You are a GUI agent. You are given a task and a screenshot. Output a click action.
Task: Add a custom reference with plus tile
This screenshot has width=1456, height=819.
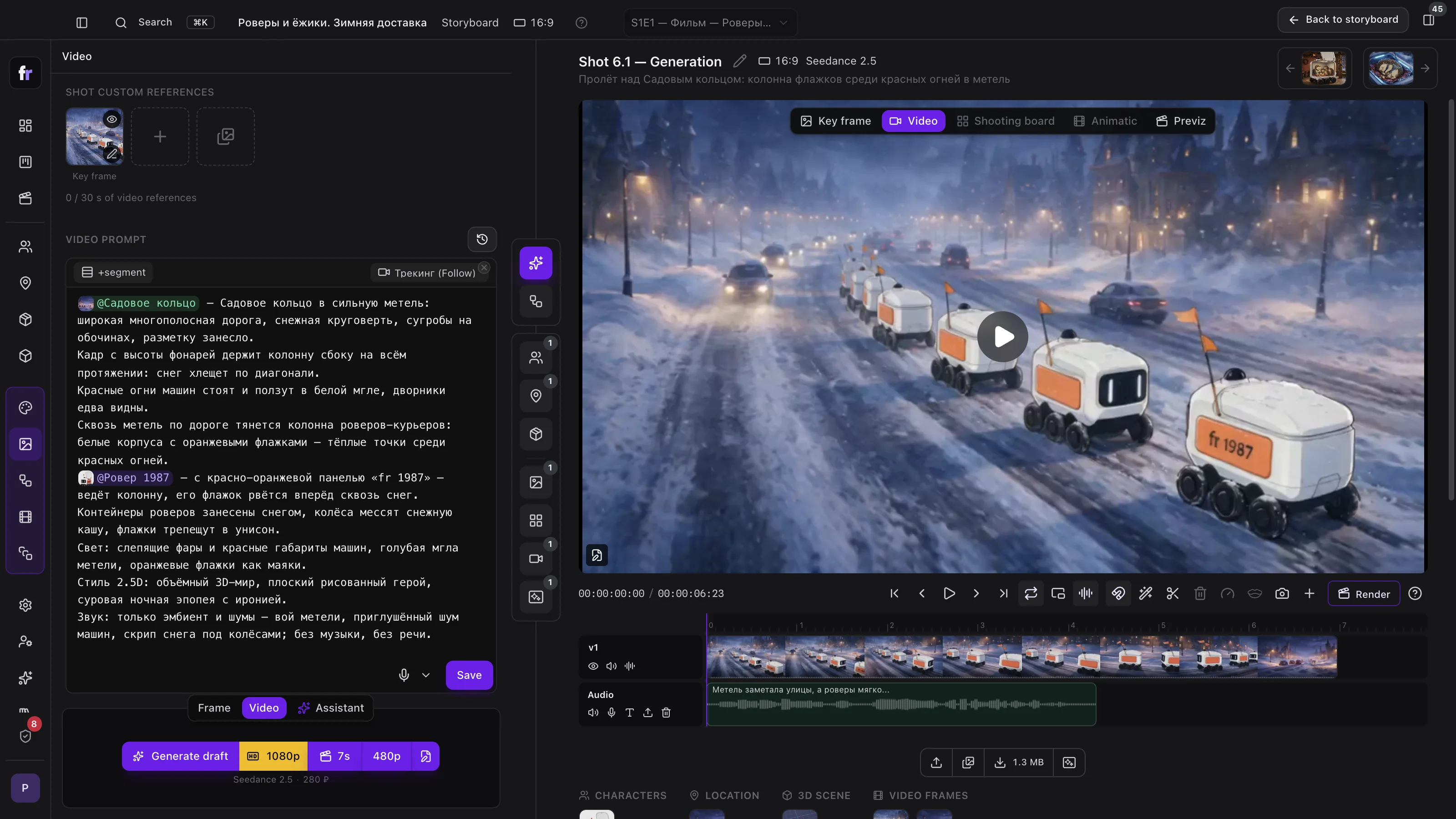[160, 136]
